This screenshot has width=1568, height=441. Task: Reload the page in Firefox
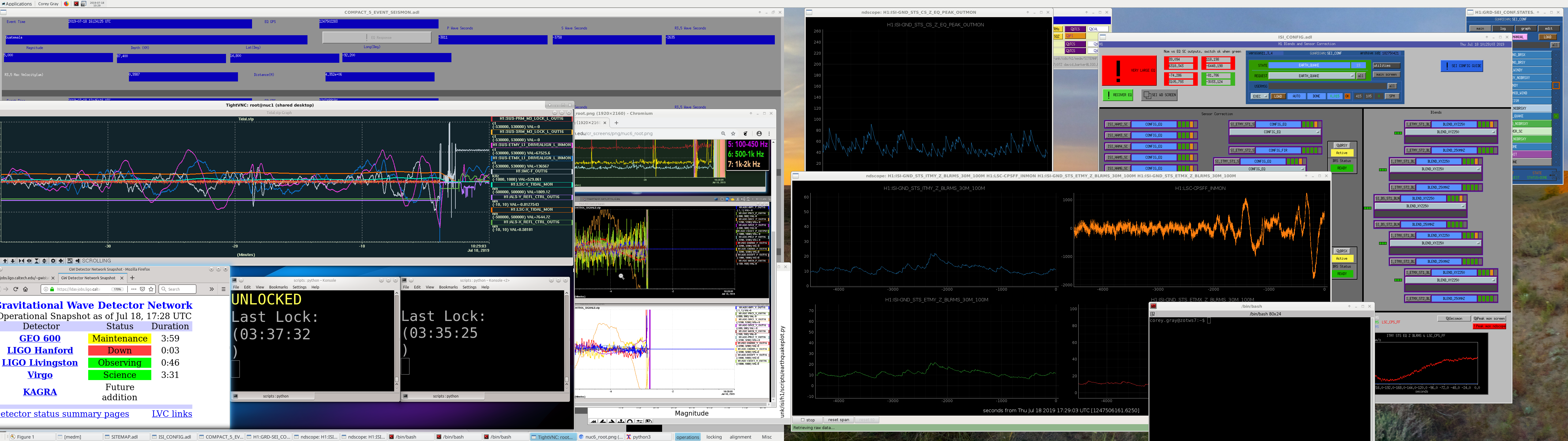16,289
